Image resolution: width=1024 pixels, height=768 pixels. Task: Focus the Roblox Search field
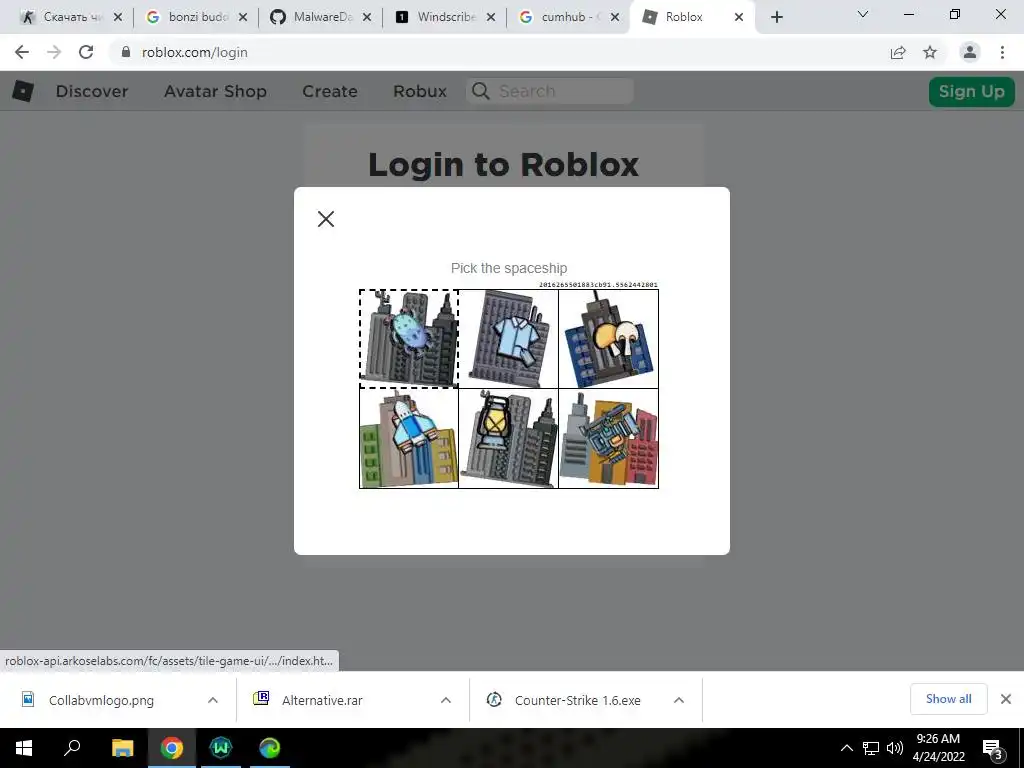550,91
